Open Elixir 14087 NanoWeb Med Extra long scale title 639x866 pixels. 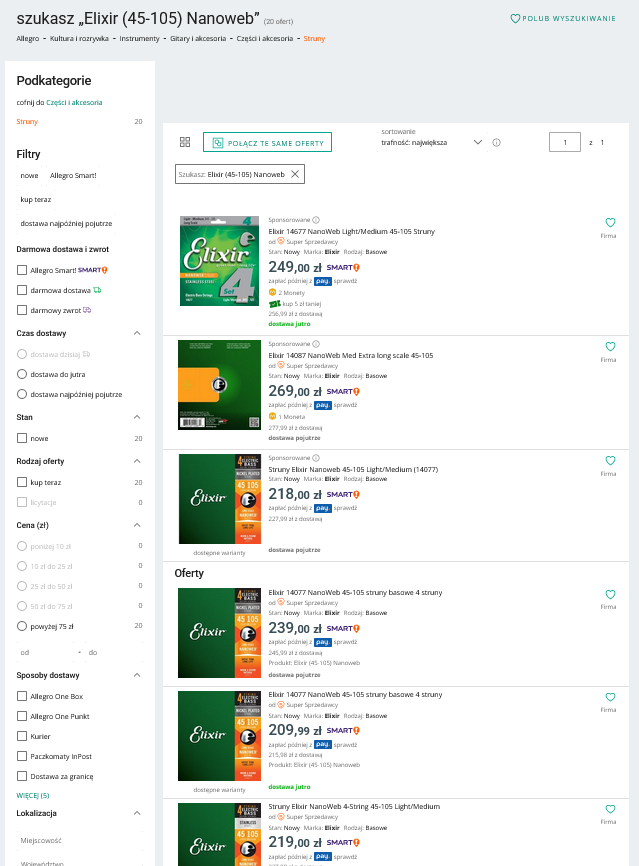pyautogui.click(x=351, y=355)
